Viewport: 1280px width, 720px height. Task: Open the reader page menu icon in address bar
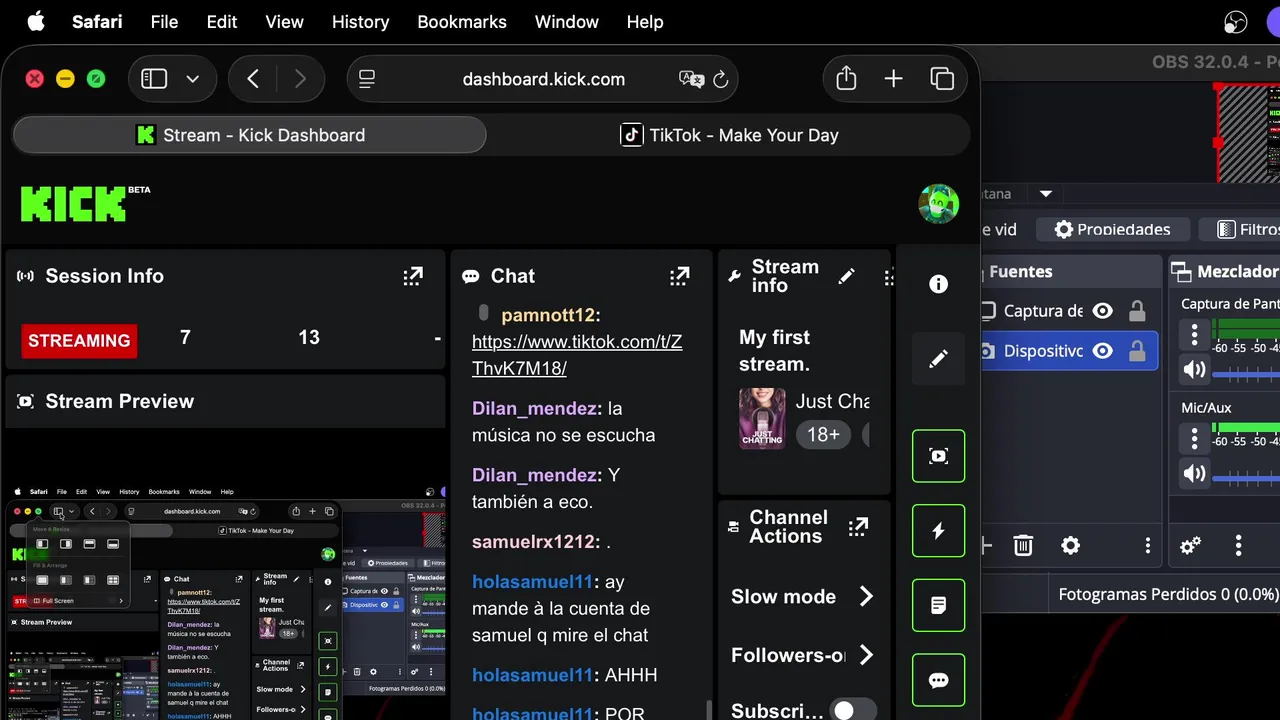(367, 79)
